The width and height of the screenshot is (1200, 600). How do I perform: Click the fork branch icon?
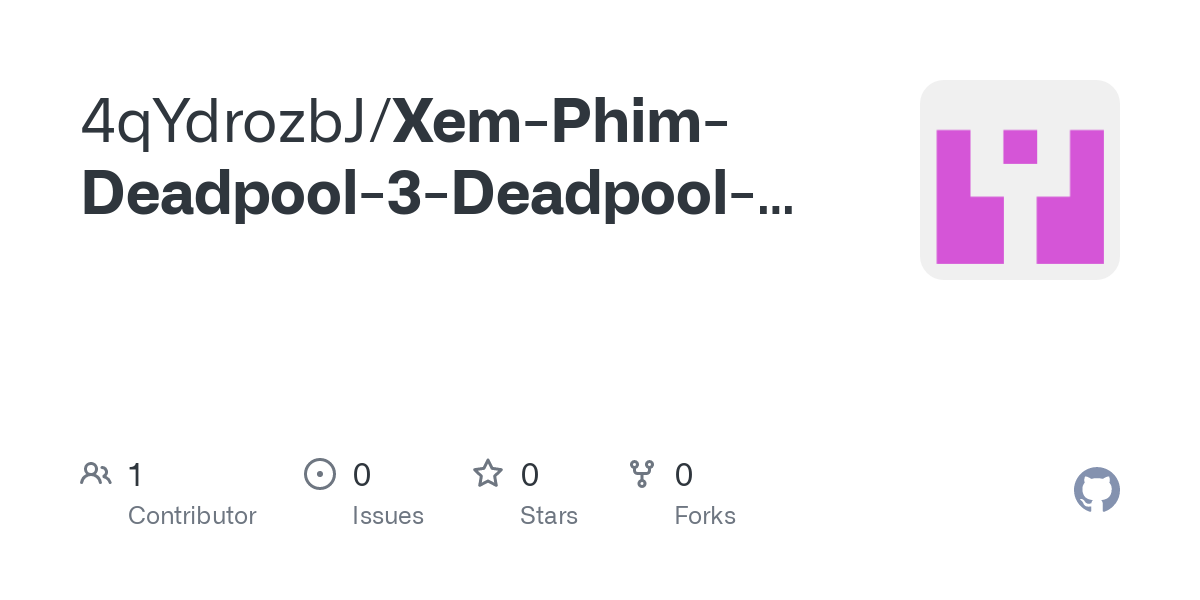(642, 474)
